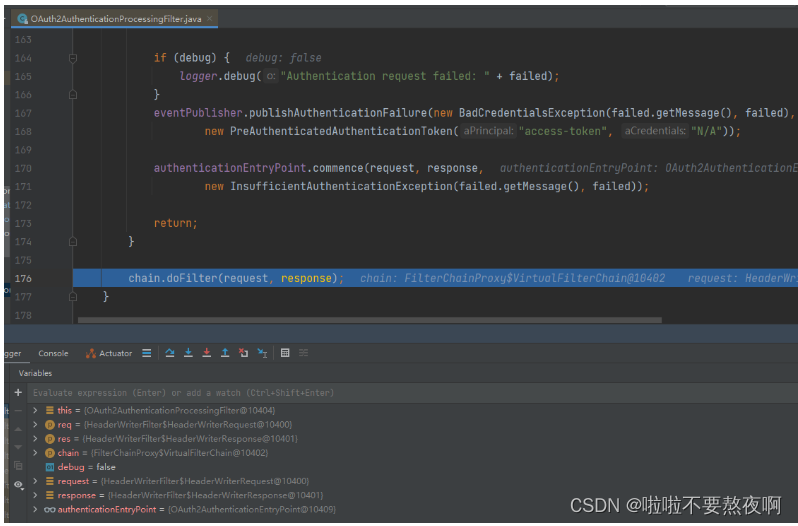The image size is (798, 526).
Task: Switch to the Console tab
Action: (x=53, y=353)
